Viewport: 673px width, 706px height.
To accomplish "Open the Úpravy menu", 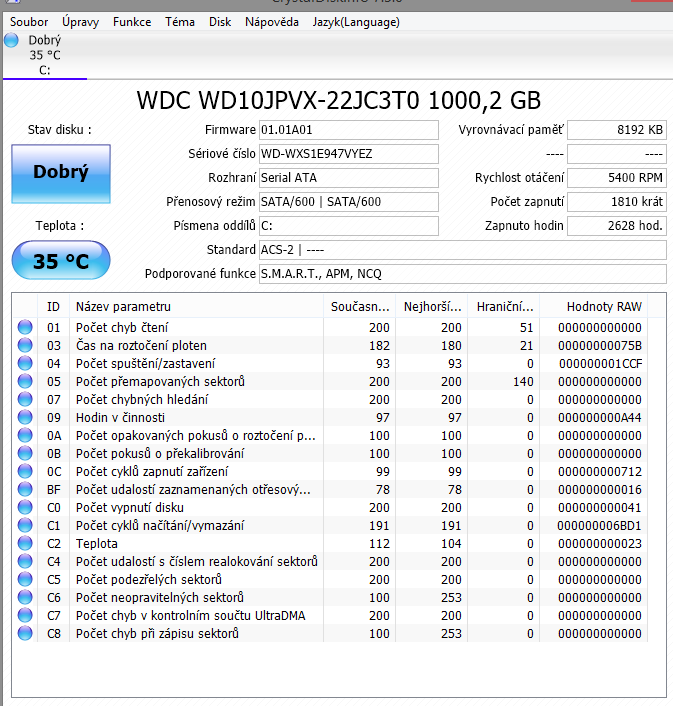I will [81, 22].
